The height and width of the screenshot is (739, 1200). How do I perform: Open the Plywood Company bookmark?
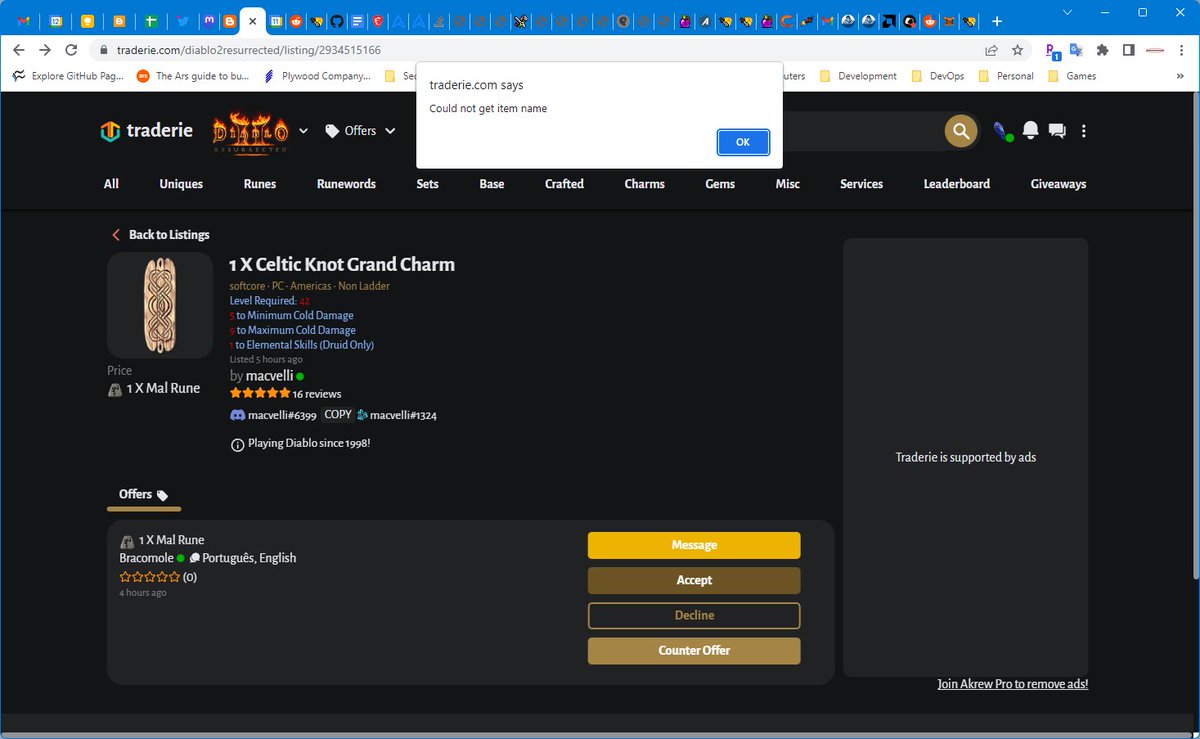click(317, 76)
